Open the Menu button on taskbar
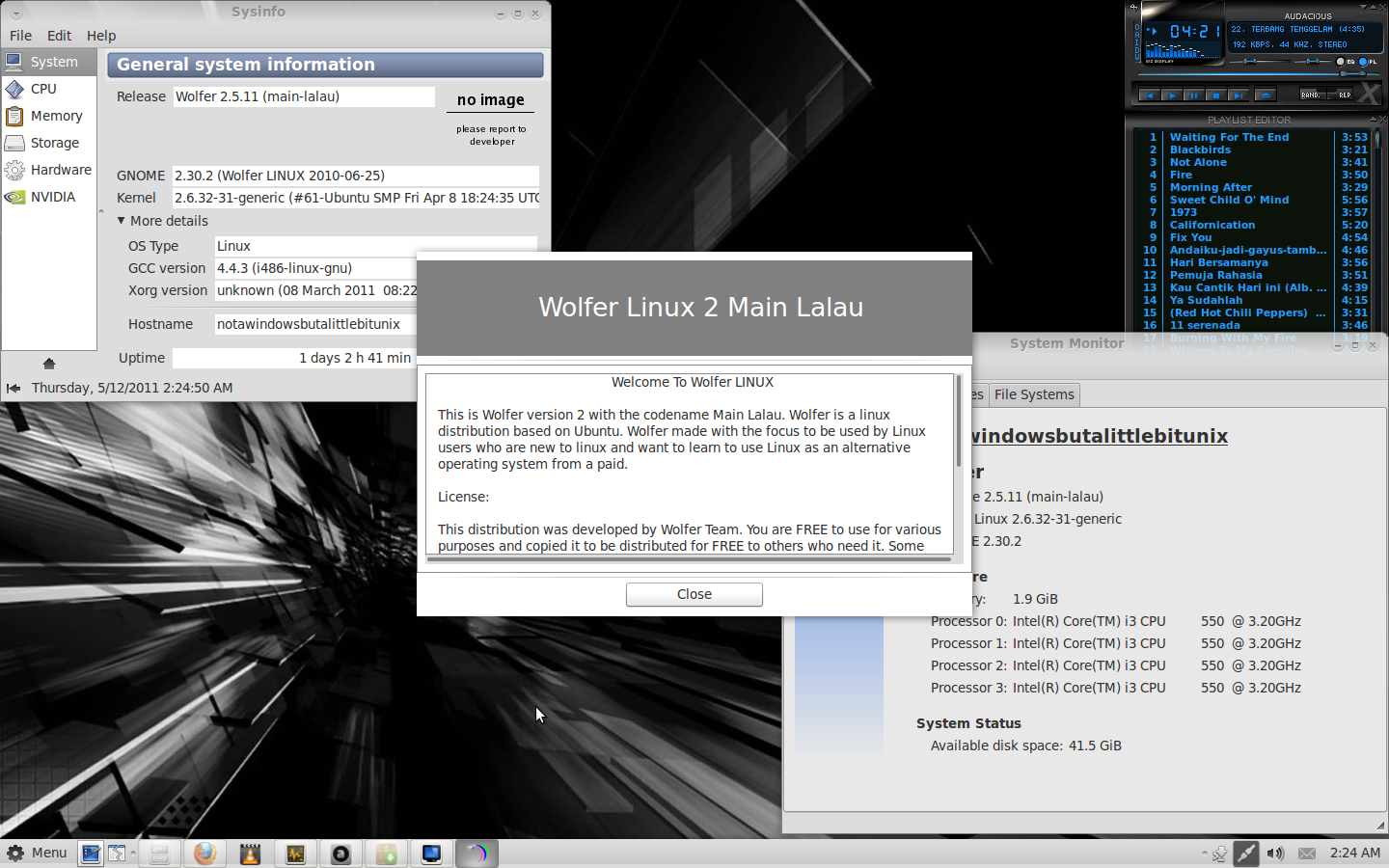This screenshot has width=1389, height=868. pyautogui.click(x=37, y=853)
